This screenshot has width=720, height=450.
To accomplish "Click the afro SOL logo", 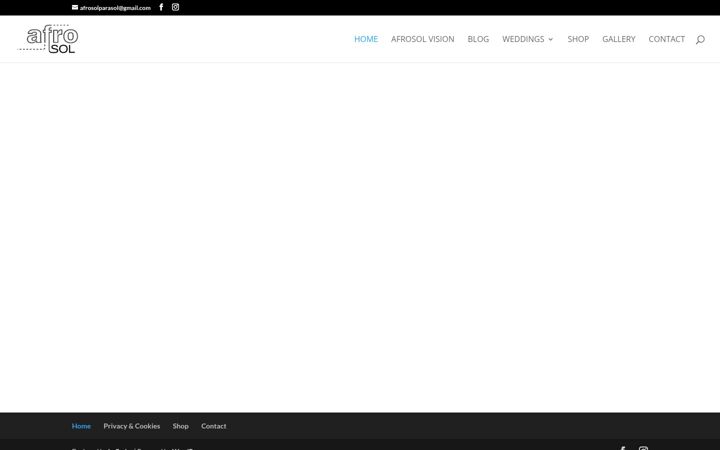I will [x=48, y=39].
